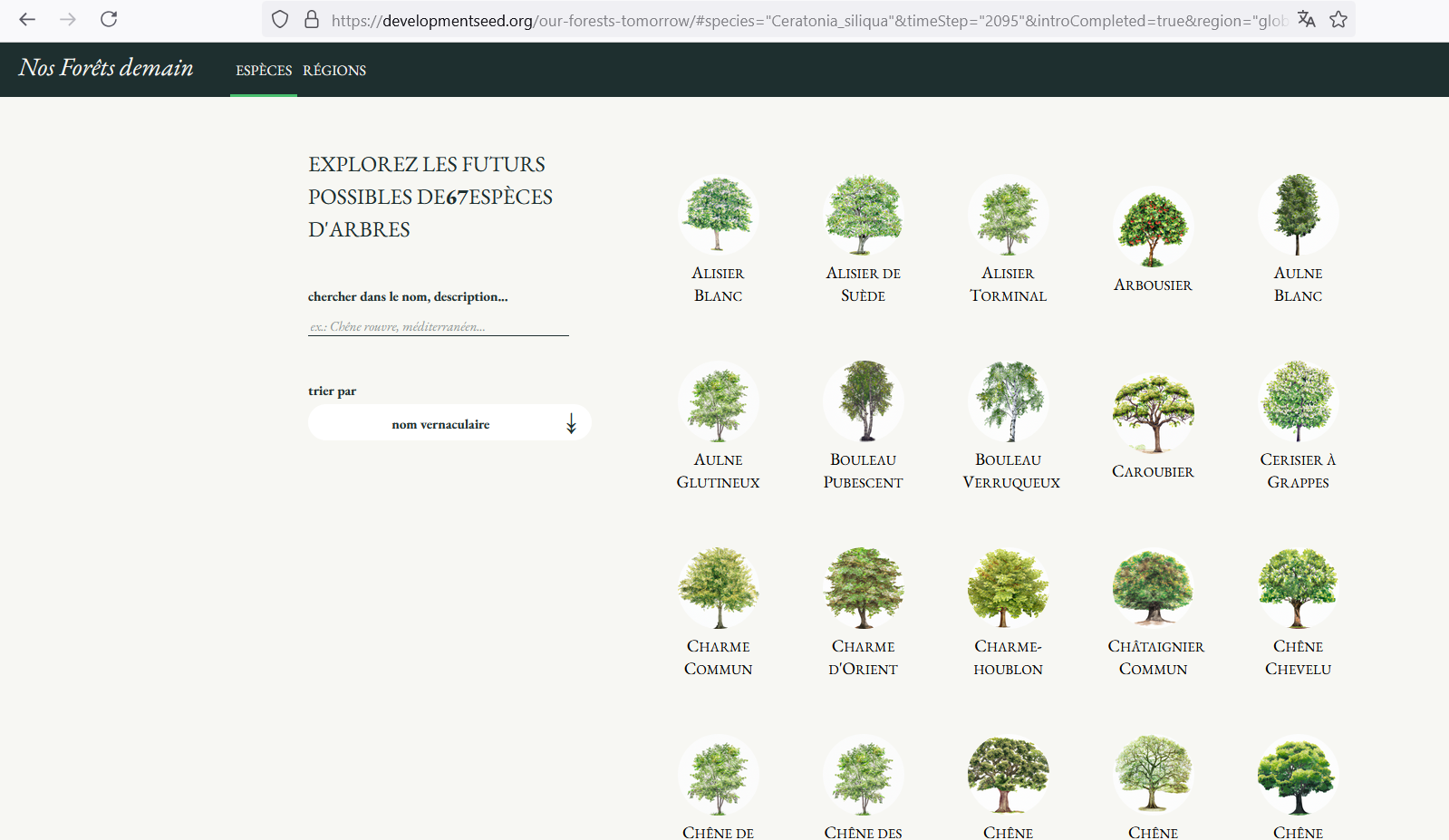Click the padlock site security icon
This screenshot has width=1449, height=840.
click(x=312, y=19)
